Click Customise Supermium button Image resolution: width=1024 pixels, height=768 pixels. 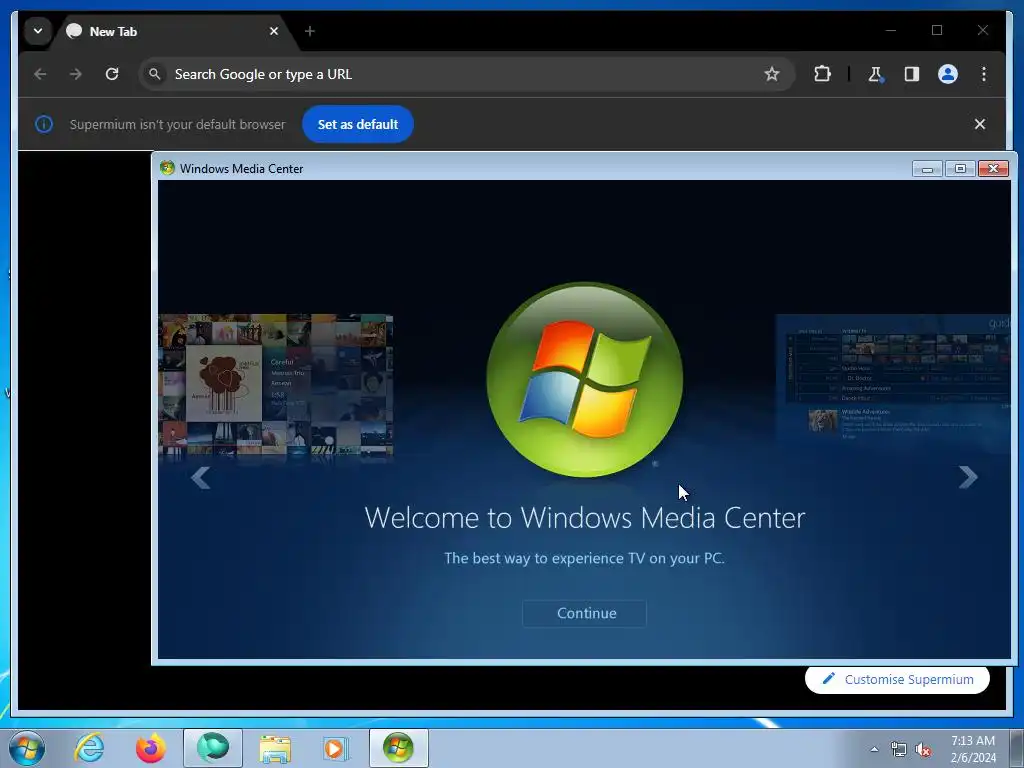(897, 679)
